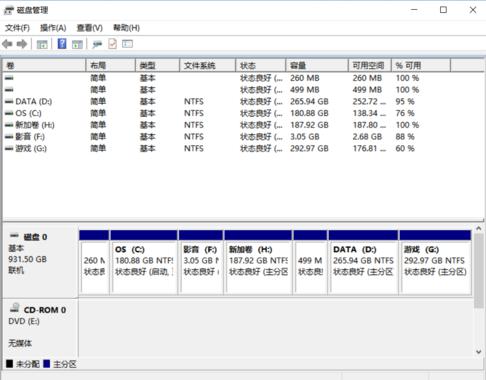Select the DATA (D:) volume row
Image resolution: width=486 pixels, height=380 pixels.
(x=243, y=101)
